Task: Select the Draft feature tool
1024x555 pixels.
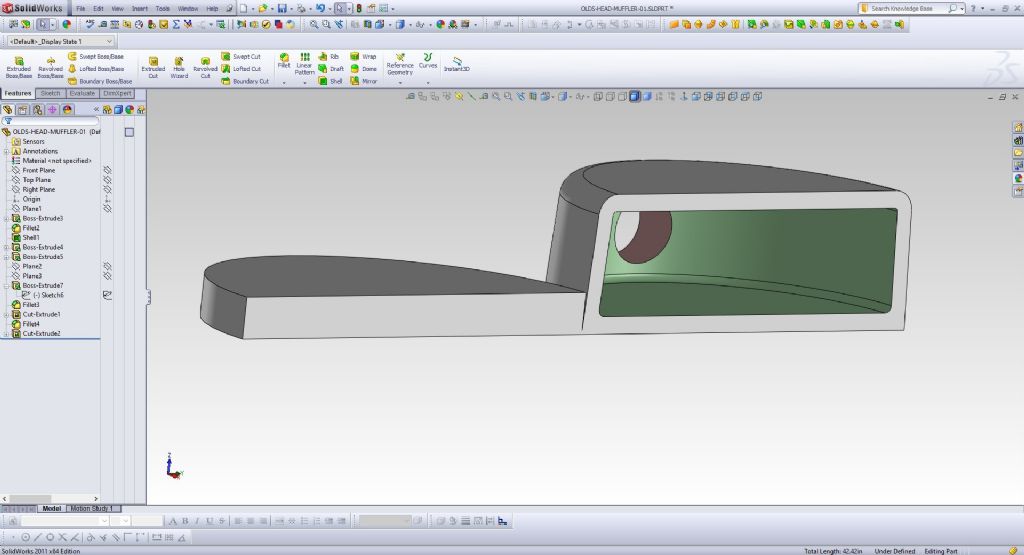Action: [x=331, y=69]
